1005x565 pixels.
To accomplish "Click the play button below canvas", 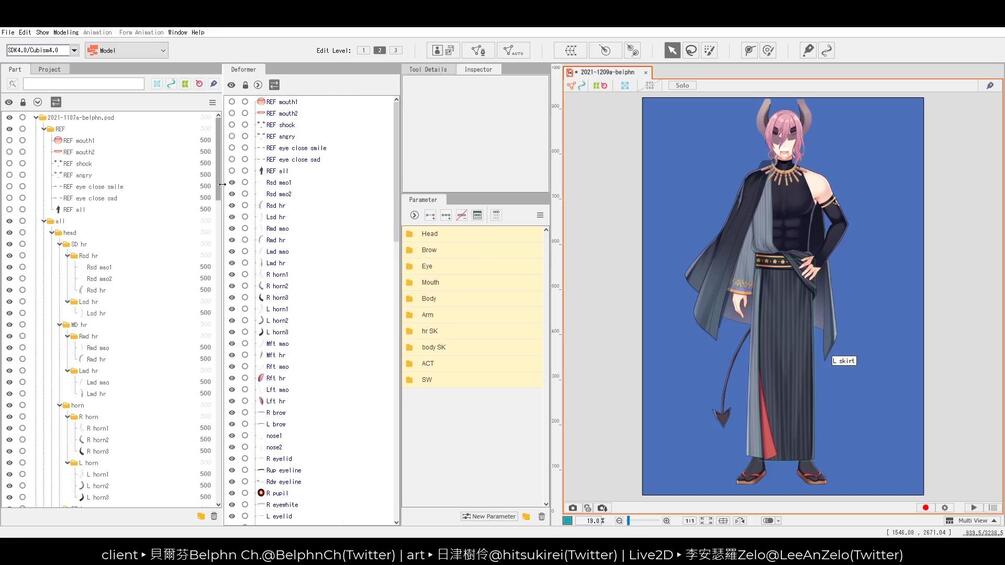I will (x=974, y=507).
